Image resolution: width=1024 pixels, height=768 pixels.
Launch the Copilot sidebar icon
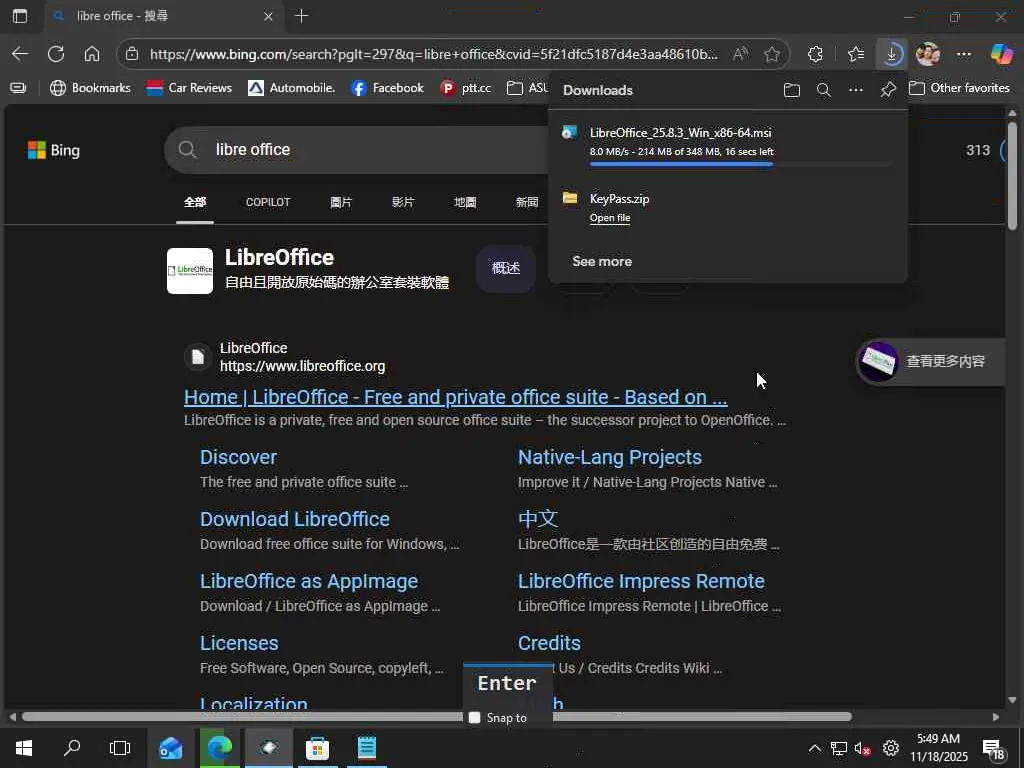(x=1002, y=54)
